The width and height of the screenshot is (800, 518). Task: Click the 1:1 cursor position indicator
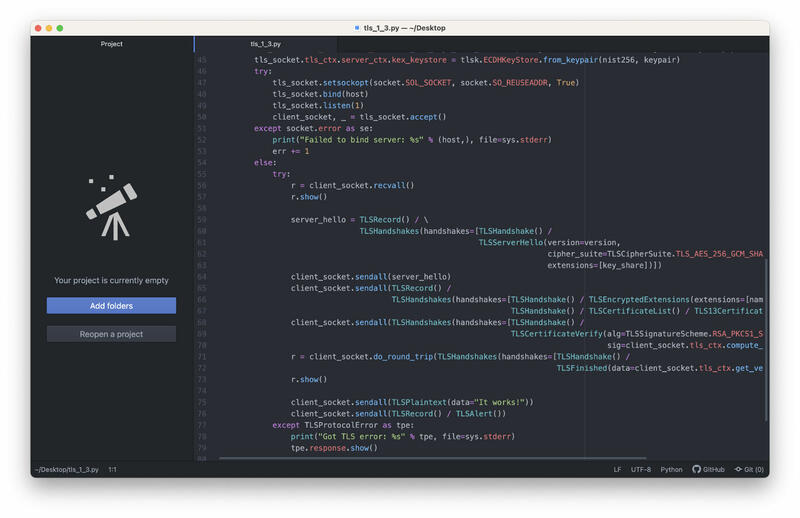(x=112, y=469)
